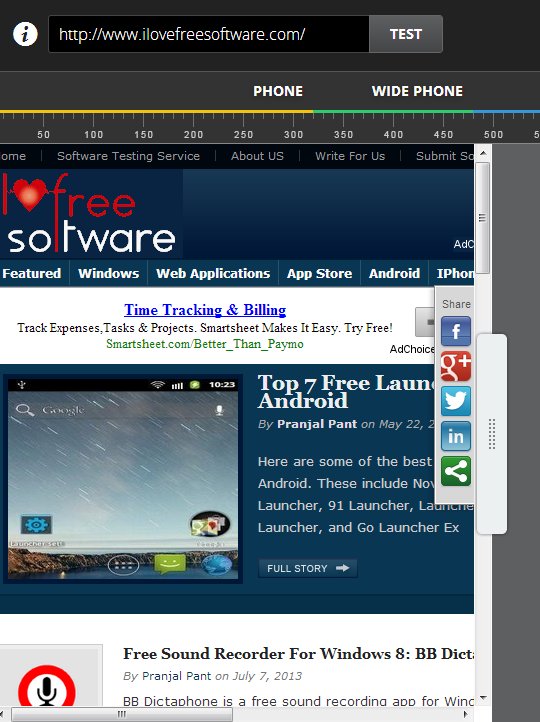
Task: Click the info icon beside the URL field
Action: coord(25,34)
